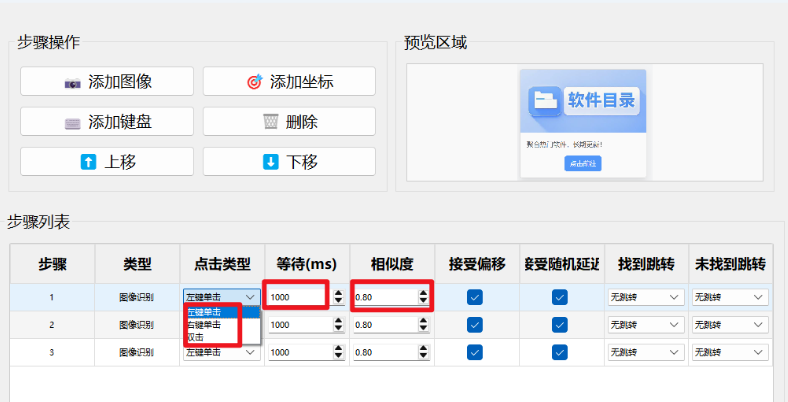Click the 找到跳转 column header
788x402 pixels.
[646, 264]
